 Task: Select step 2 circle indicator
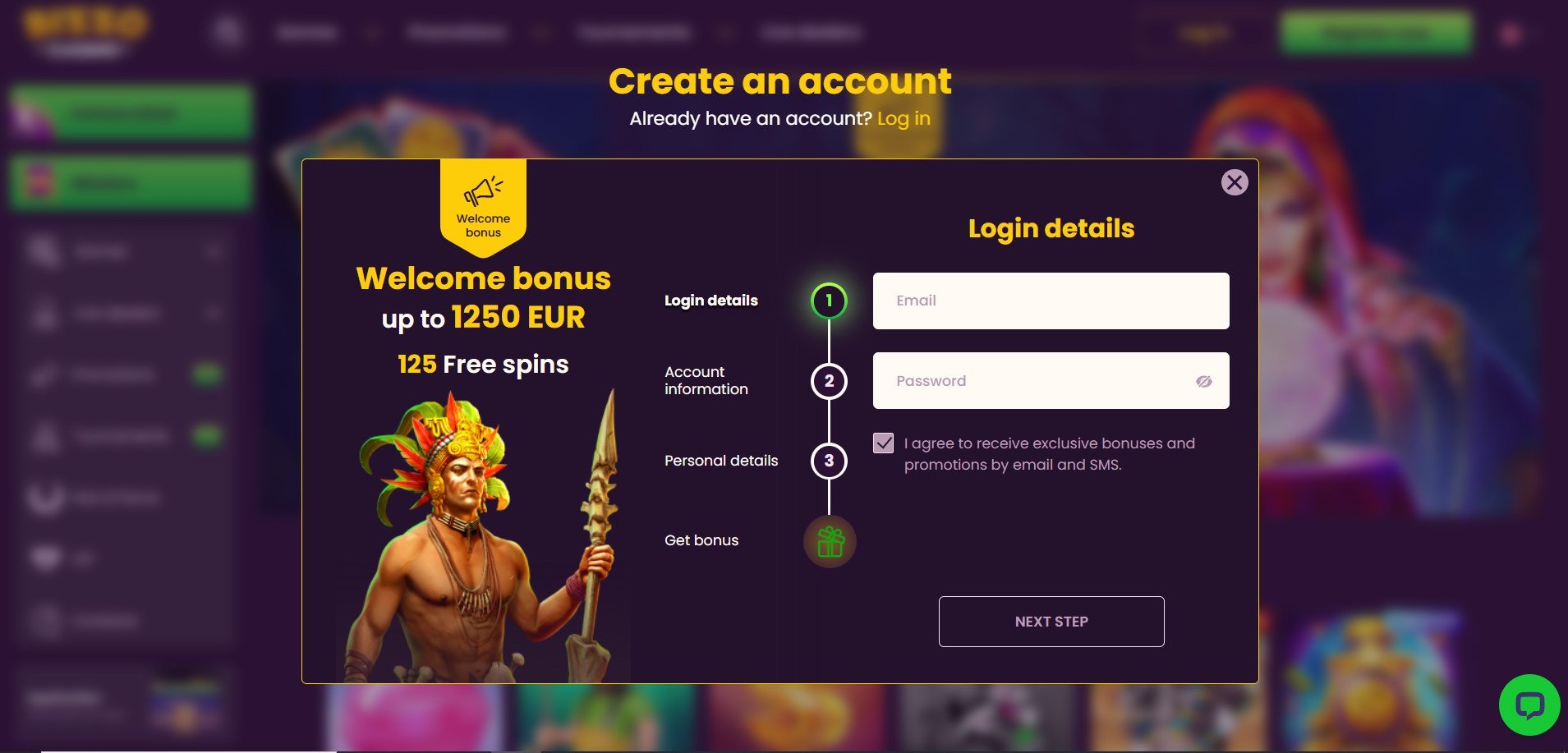pyautogui.click(x=829, y=381)
